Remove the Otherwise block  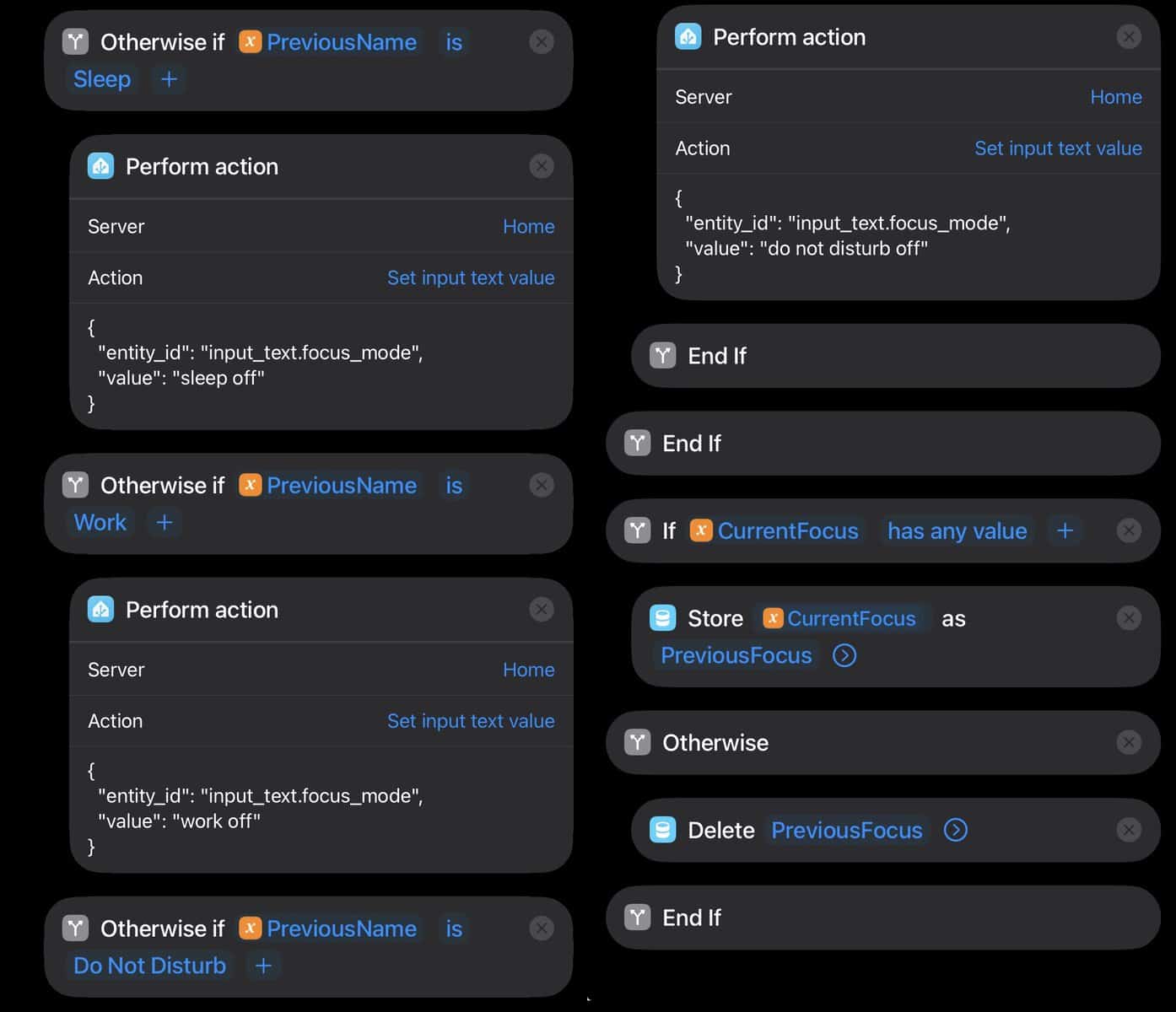coord(1129,742)
